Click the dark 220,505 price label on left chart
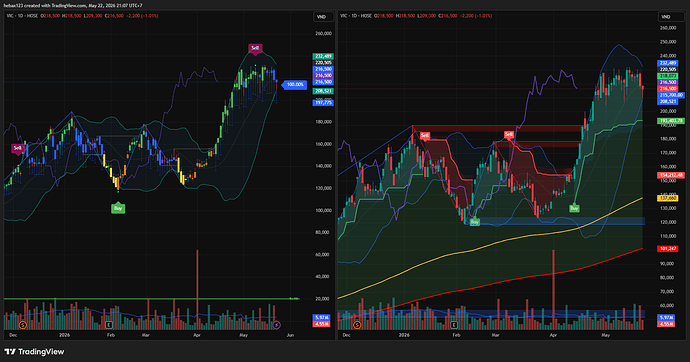The height and width of the screenshot is (362, 690). pyautogui.click(x=323, y=63)
